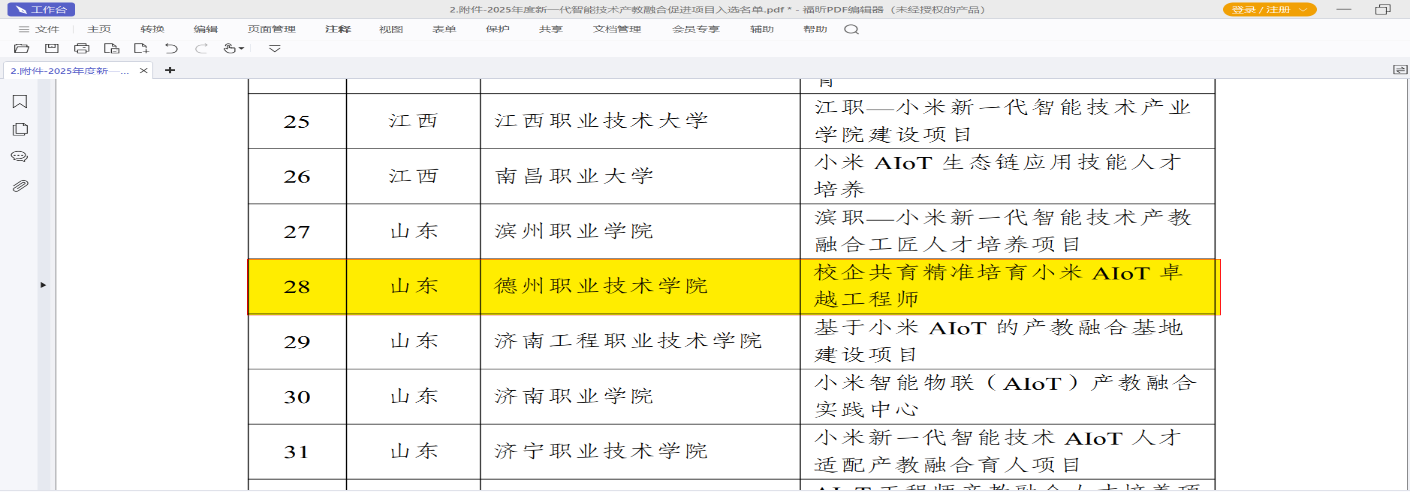
Task: Open the 共享 share tab
Action: [x=550, y=29]
